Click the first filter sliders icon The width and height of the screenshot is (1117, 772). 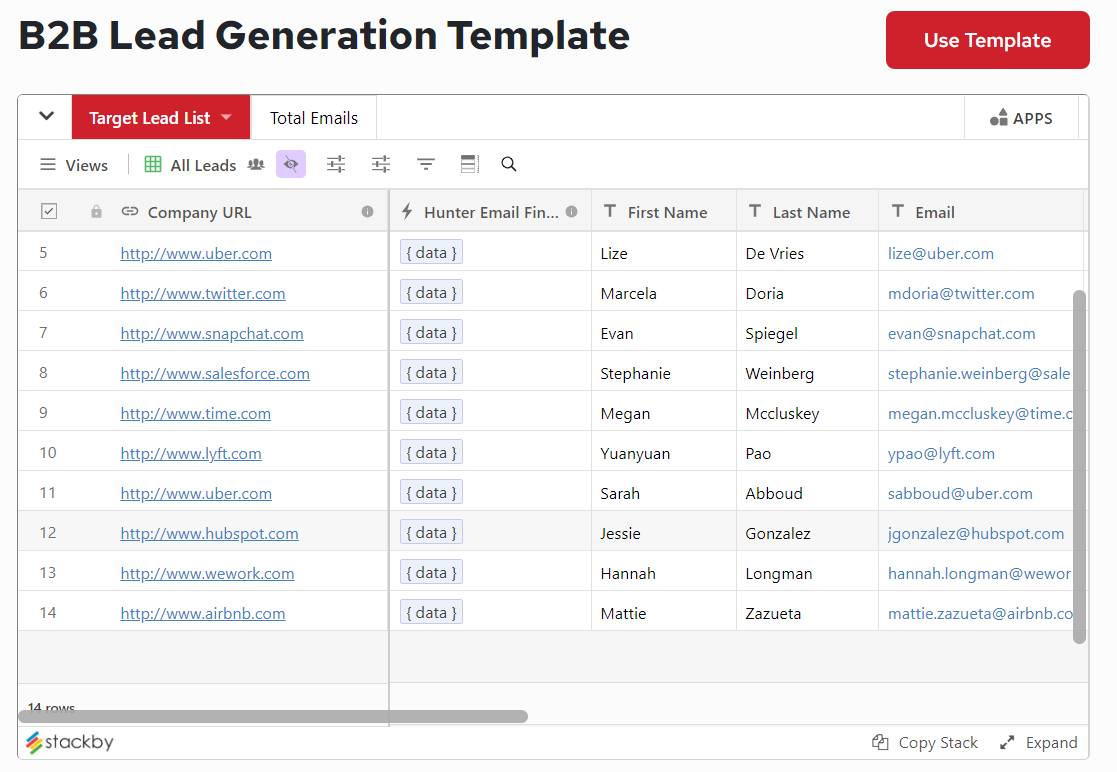[335, 164]
